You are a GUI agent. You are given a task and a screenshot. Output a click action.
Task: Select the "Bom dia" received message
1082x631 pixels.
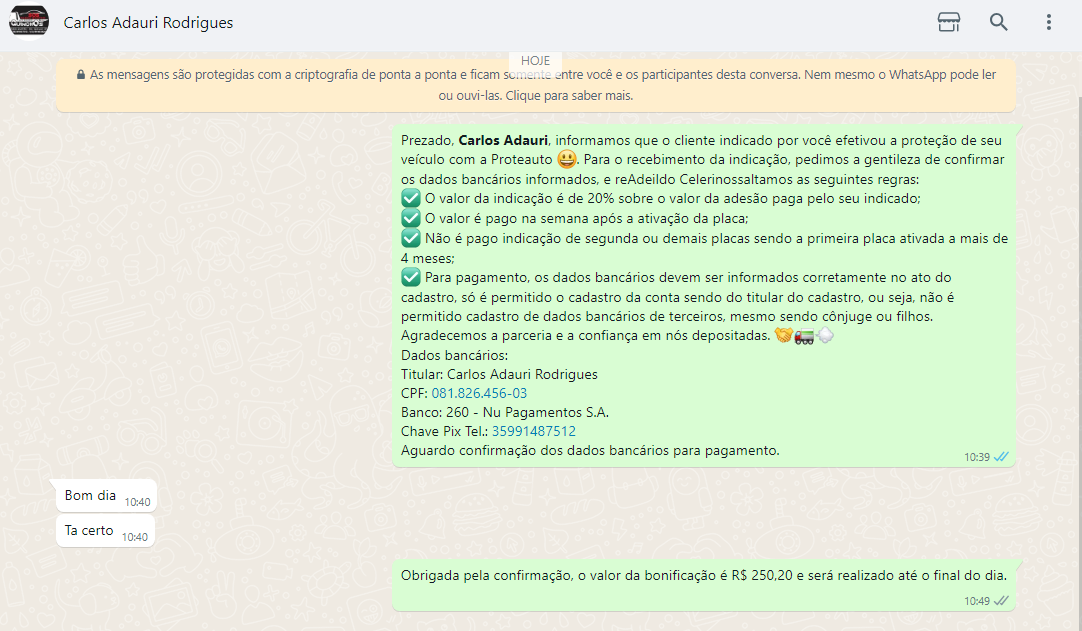point(91,496)
